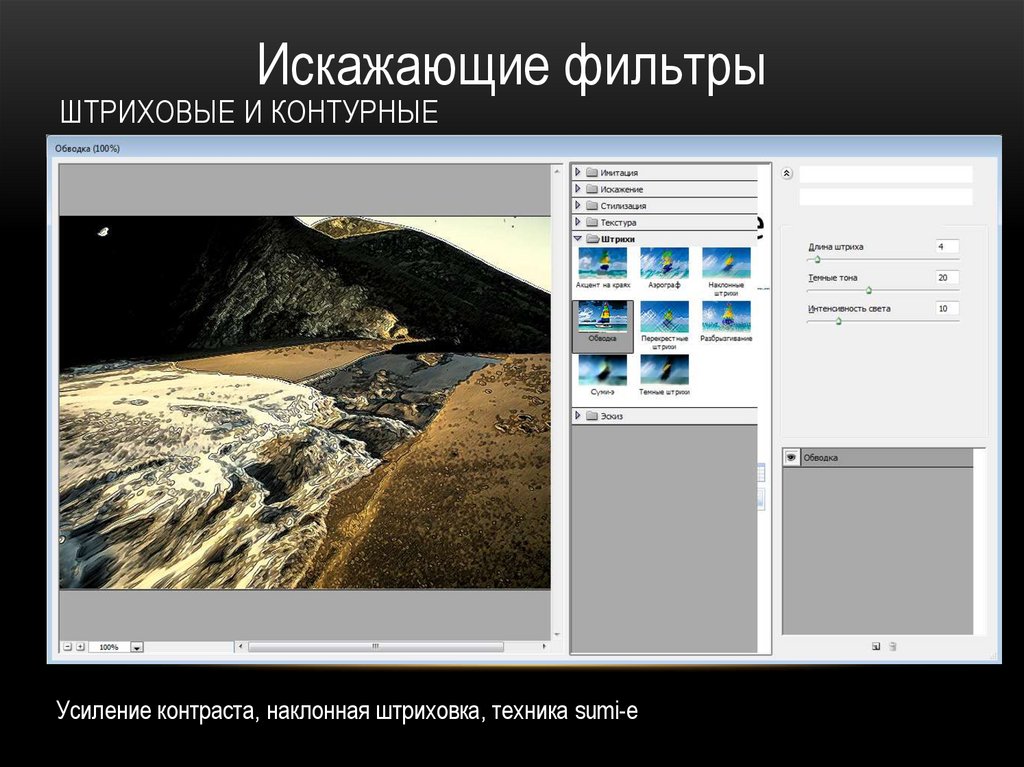Collapse the filter panel with double-chevron button
Viewport: 1024px width, 767px height.
(787, 173)
